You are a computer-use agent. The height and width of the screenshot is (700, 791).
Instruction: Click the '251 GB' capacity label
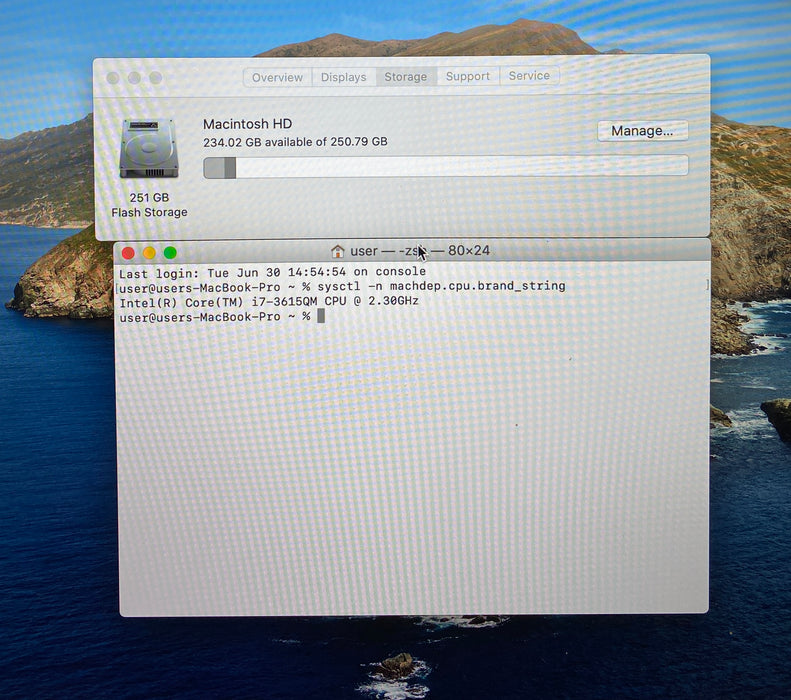tap(149, 198)
